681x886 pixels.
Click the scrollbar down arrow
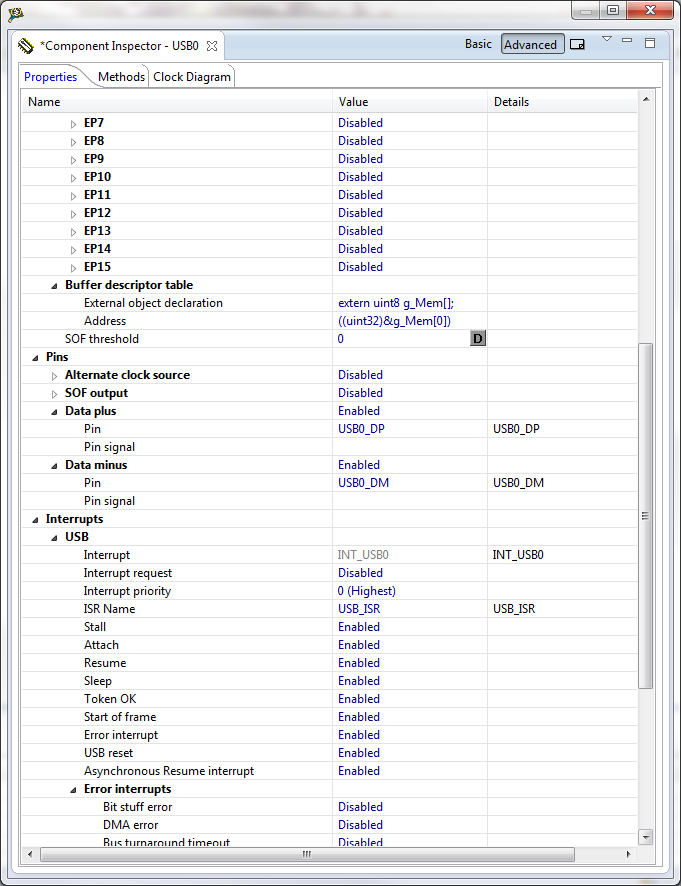click(x=645, y=838)
